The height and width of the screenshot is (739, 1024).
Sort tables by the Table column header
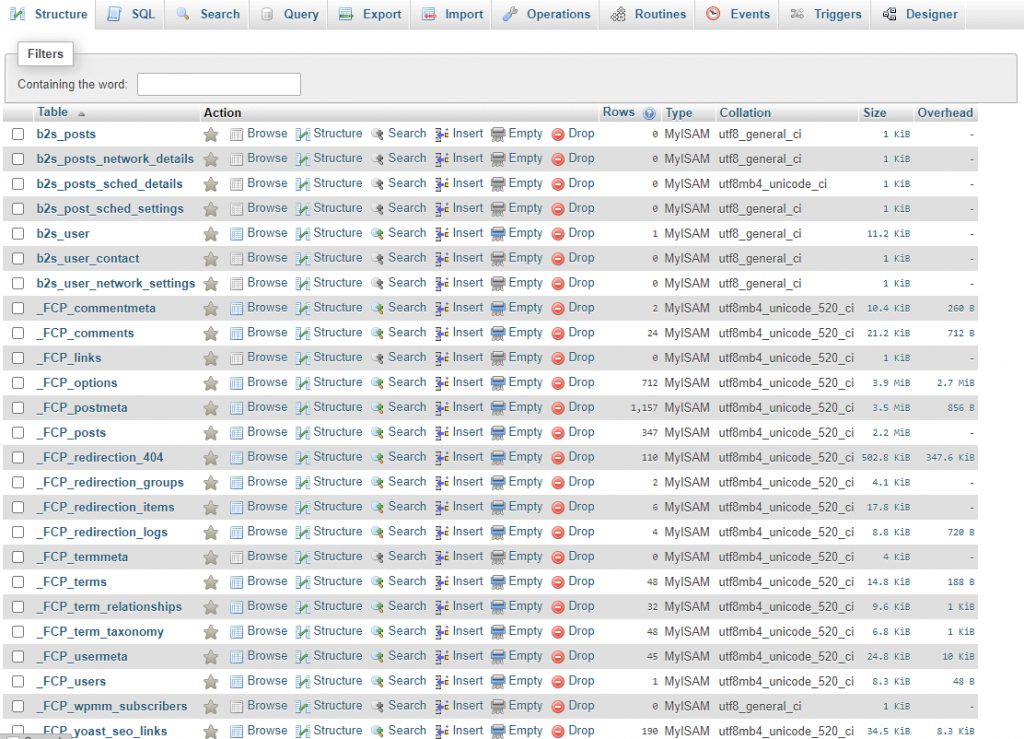click(52, 113)
